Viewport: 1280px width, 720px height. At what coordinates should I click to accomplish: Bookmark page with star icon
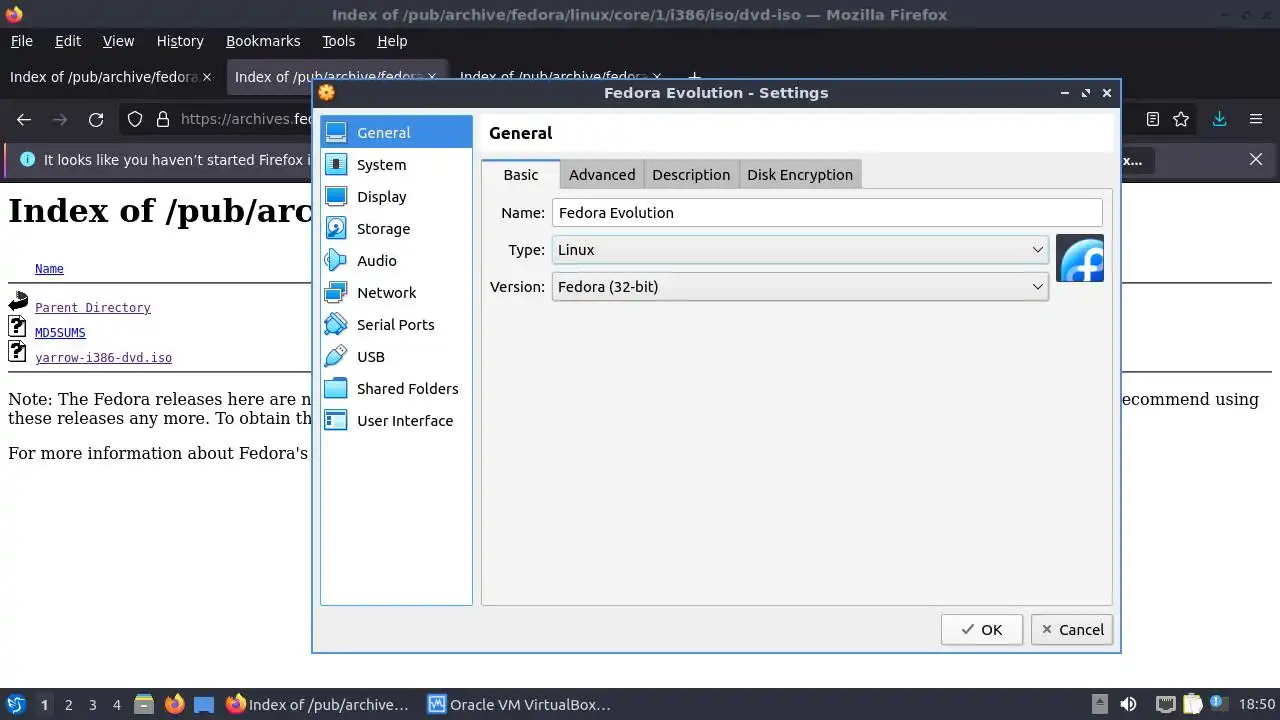coord(1181,119)
